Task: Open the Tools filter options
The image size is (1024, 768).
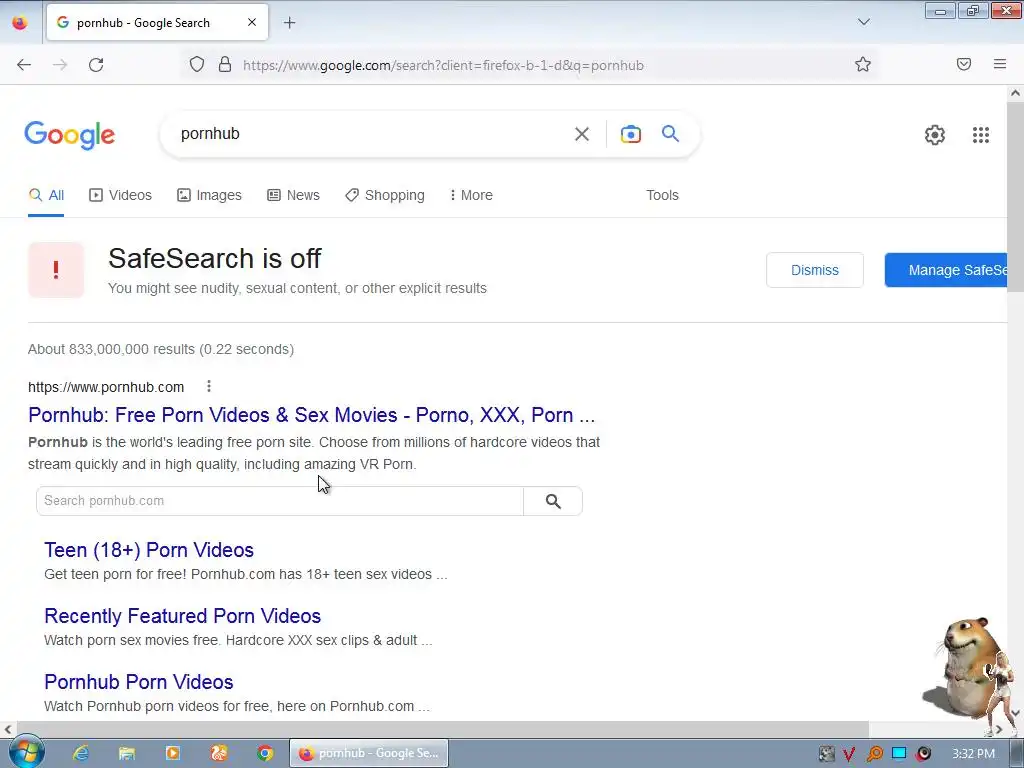Action: click(662, 195)
